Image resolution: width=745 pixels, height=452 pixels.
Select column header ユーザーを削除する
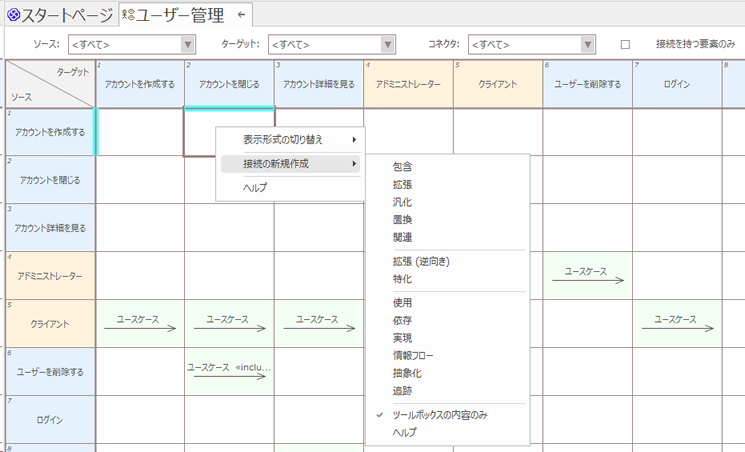[588, 84]
